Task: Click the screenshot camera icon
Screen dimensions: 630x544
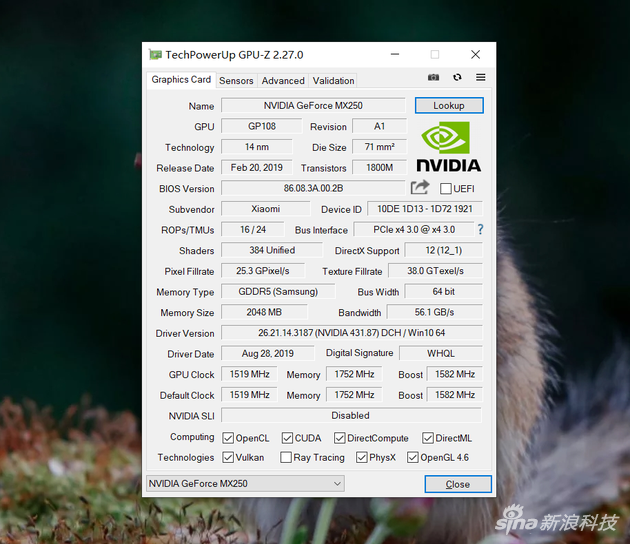Action: [433, 77]
